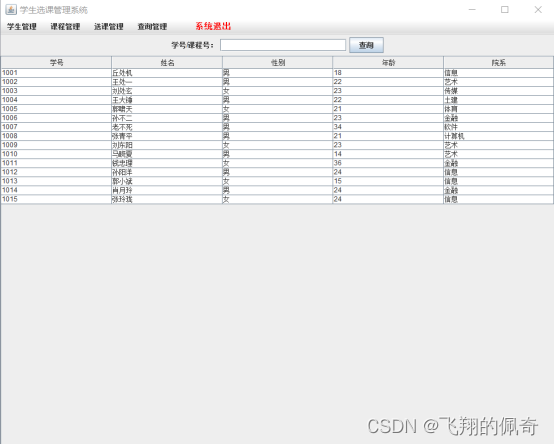
Task: Open the 课程管理 menu
Action: point(65,27)
